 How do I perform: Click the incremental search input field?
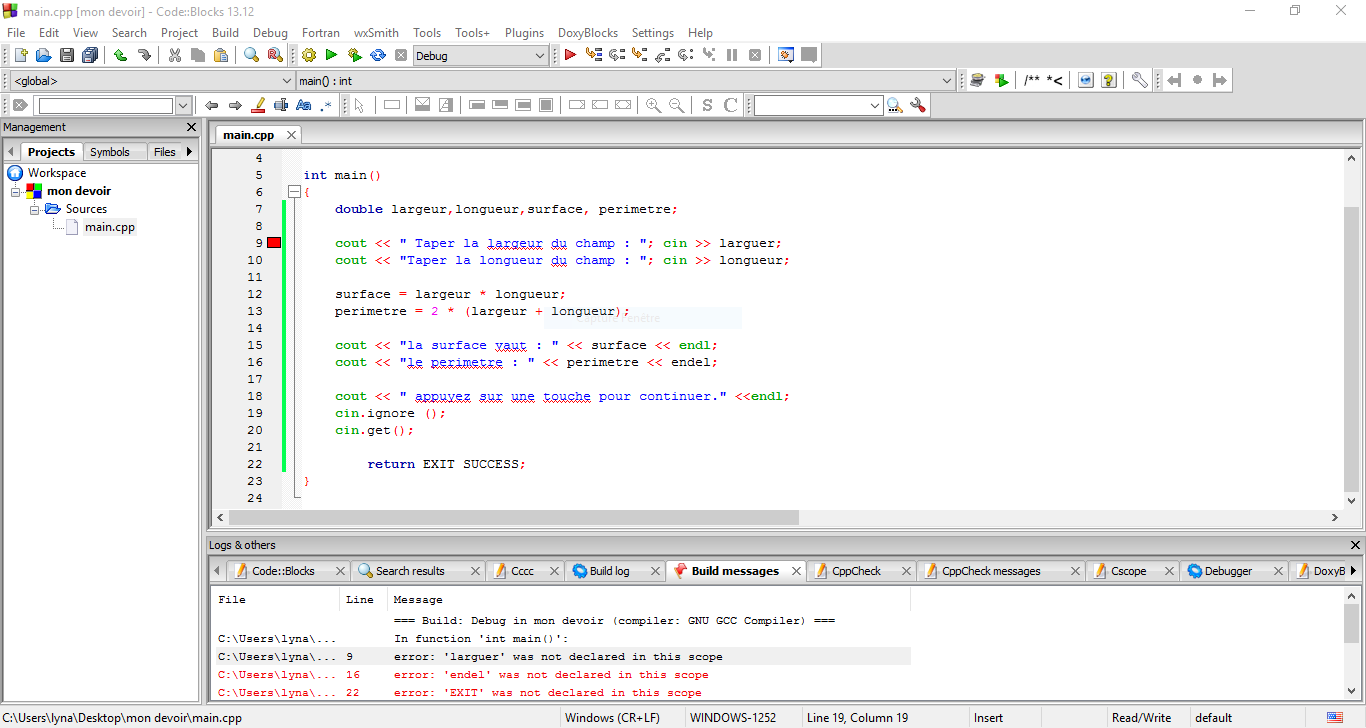coord(106,105)
